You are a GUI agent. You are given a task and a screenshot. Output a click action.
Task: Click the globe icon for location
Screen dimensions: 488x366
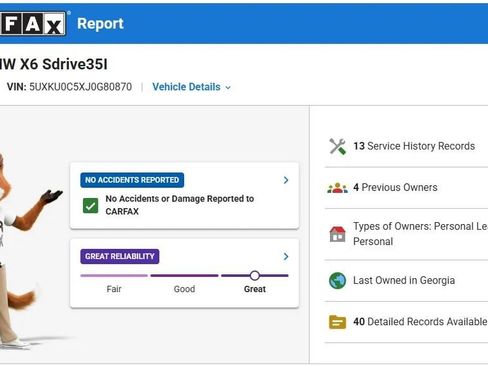click(338, 281)
